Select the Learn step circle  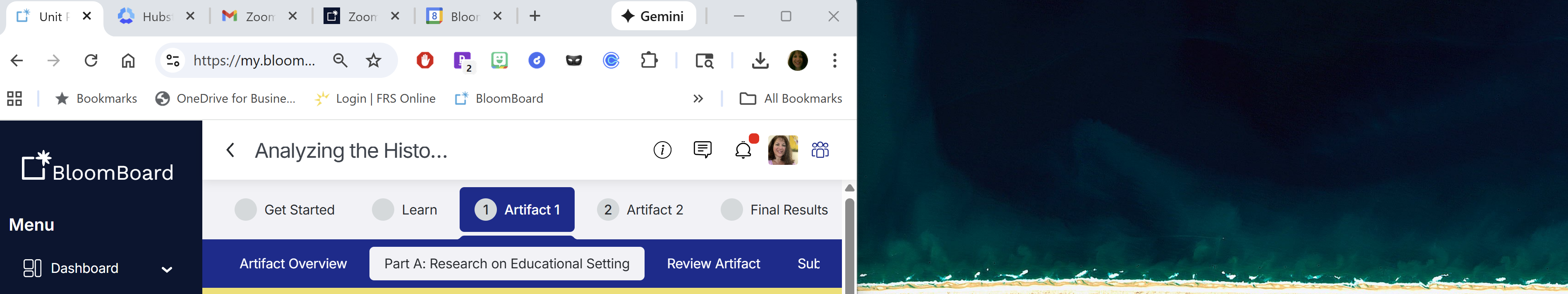(383, 210)
